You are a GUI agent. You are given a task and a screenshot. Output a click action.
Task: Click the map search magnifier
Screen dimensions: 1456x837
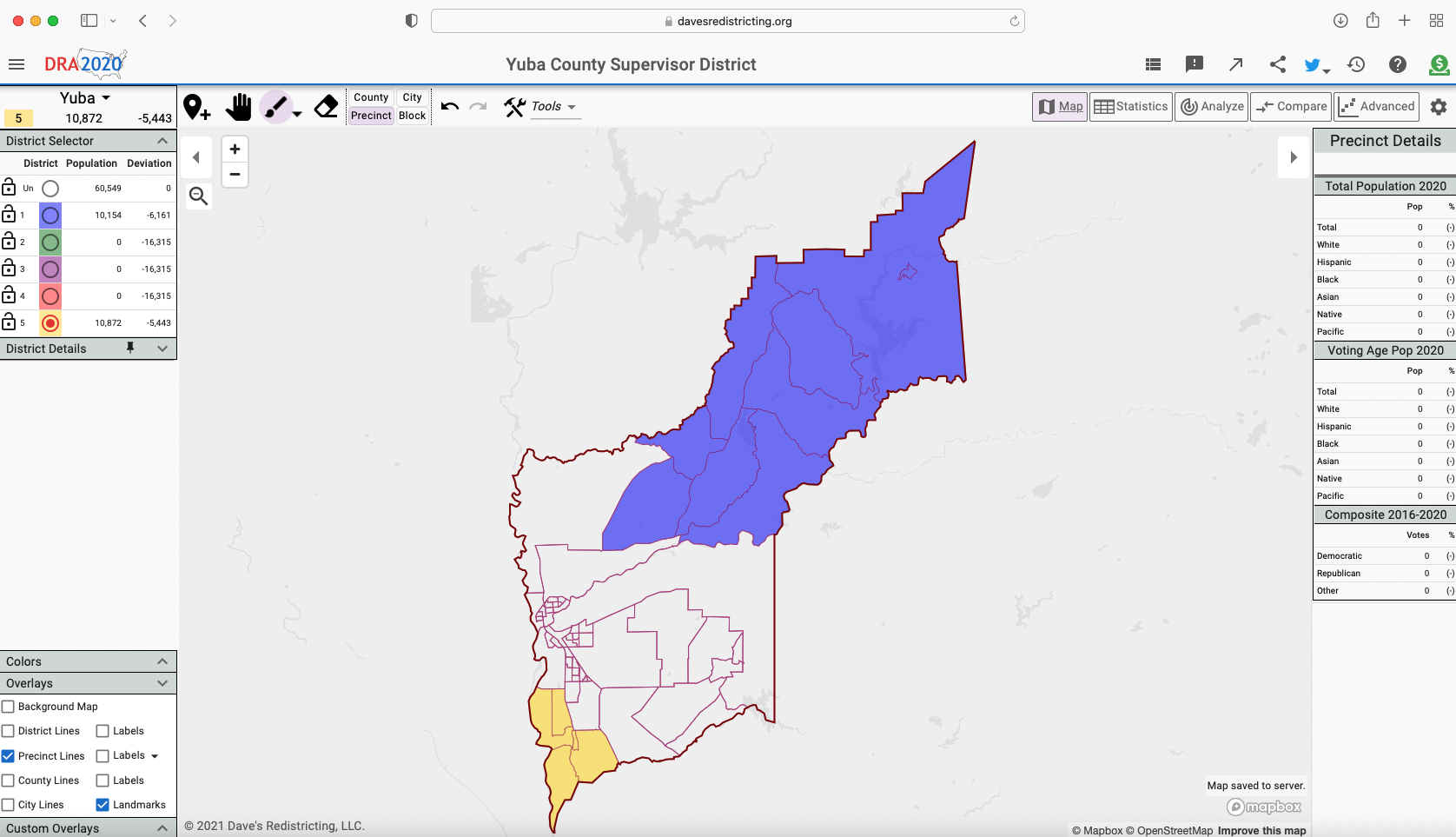coord(198,196)
